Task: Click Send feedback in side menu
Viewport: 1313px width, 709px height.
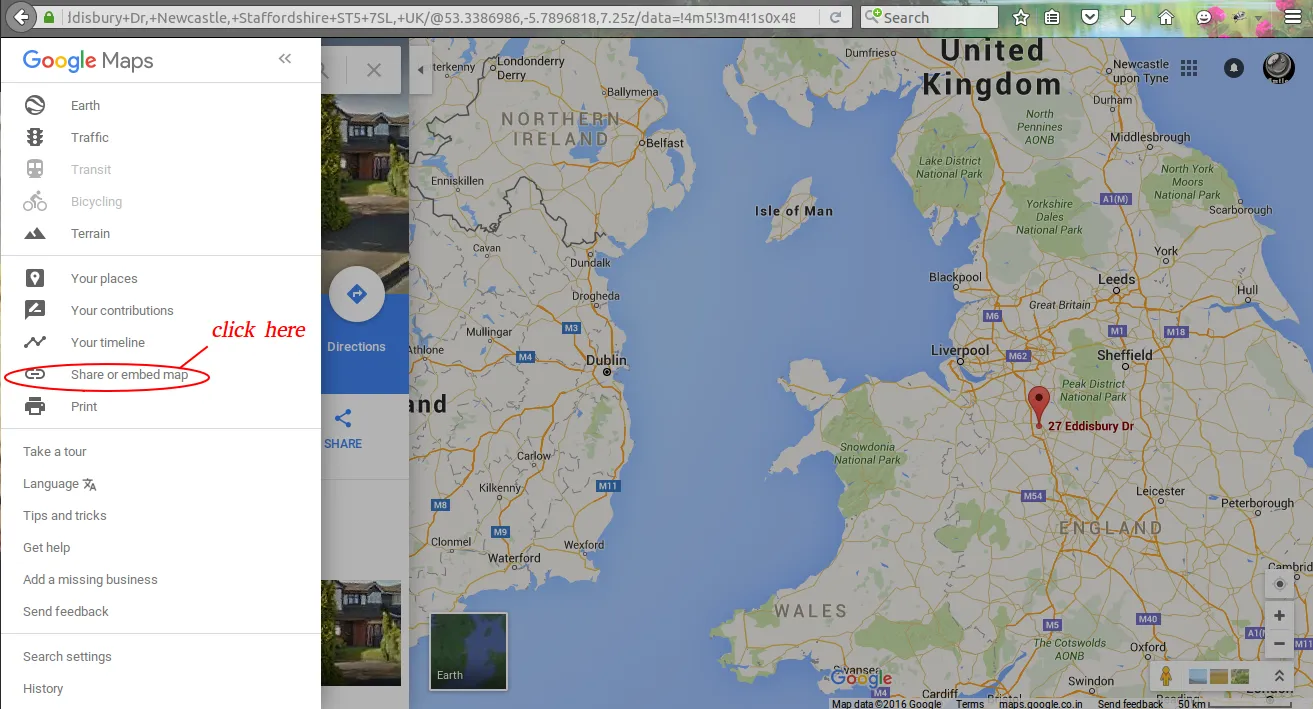Action: [66, 612]
